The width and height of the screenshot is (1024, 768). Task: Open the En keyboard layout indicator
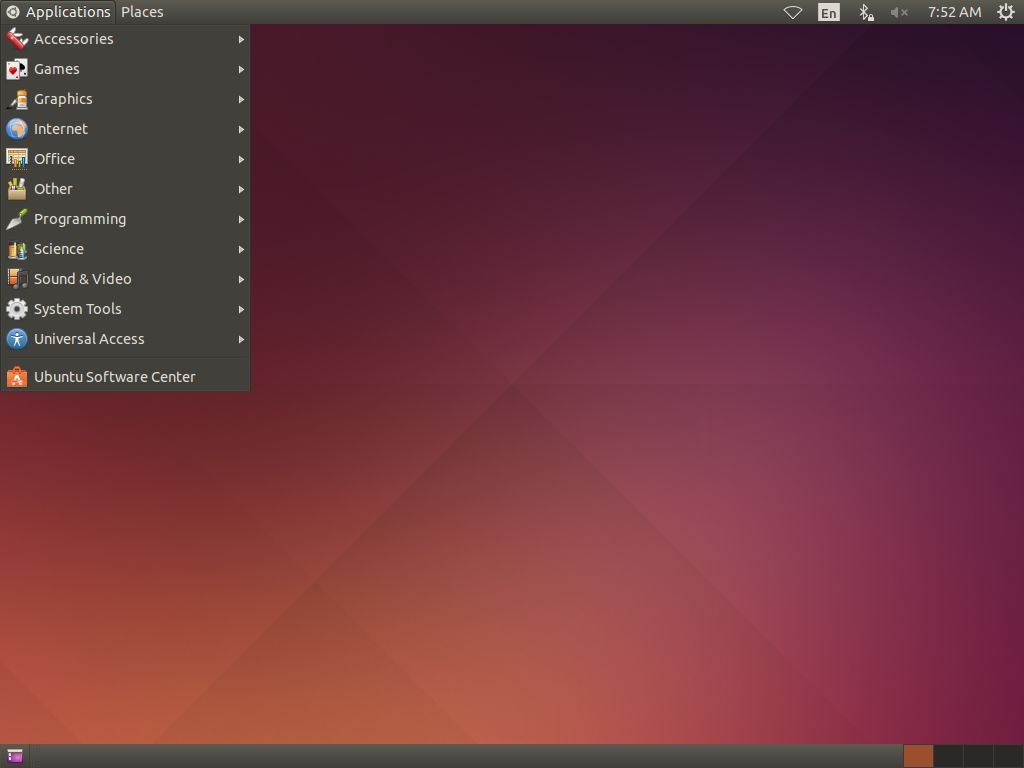pyautogui.click(x=829, y=12)
